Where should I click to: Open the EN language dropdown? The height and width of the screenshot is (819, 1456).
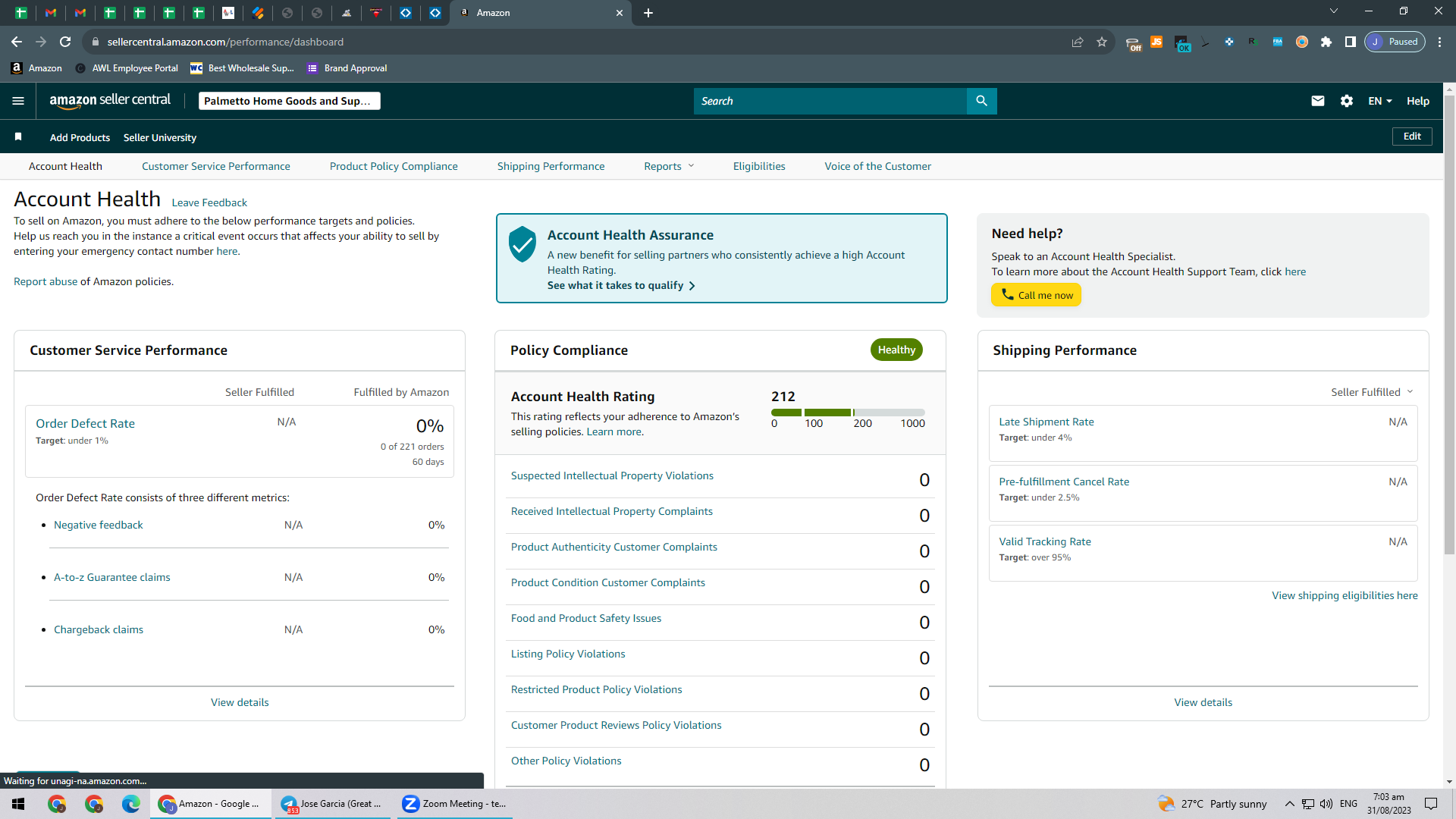tap(1380, 101)
